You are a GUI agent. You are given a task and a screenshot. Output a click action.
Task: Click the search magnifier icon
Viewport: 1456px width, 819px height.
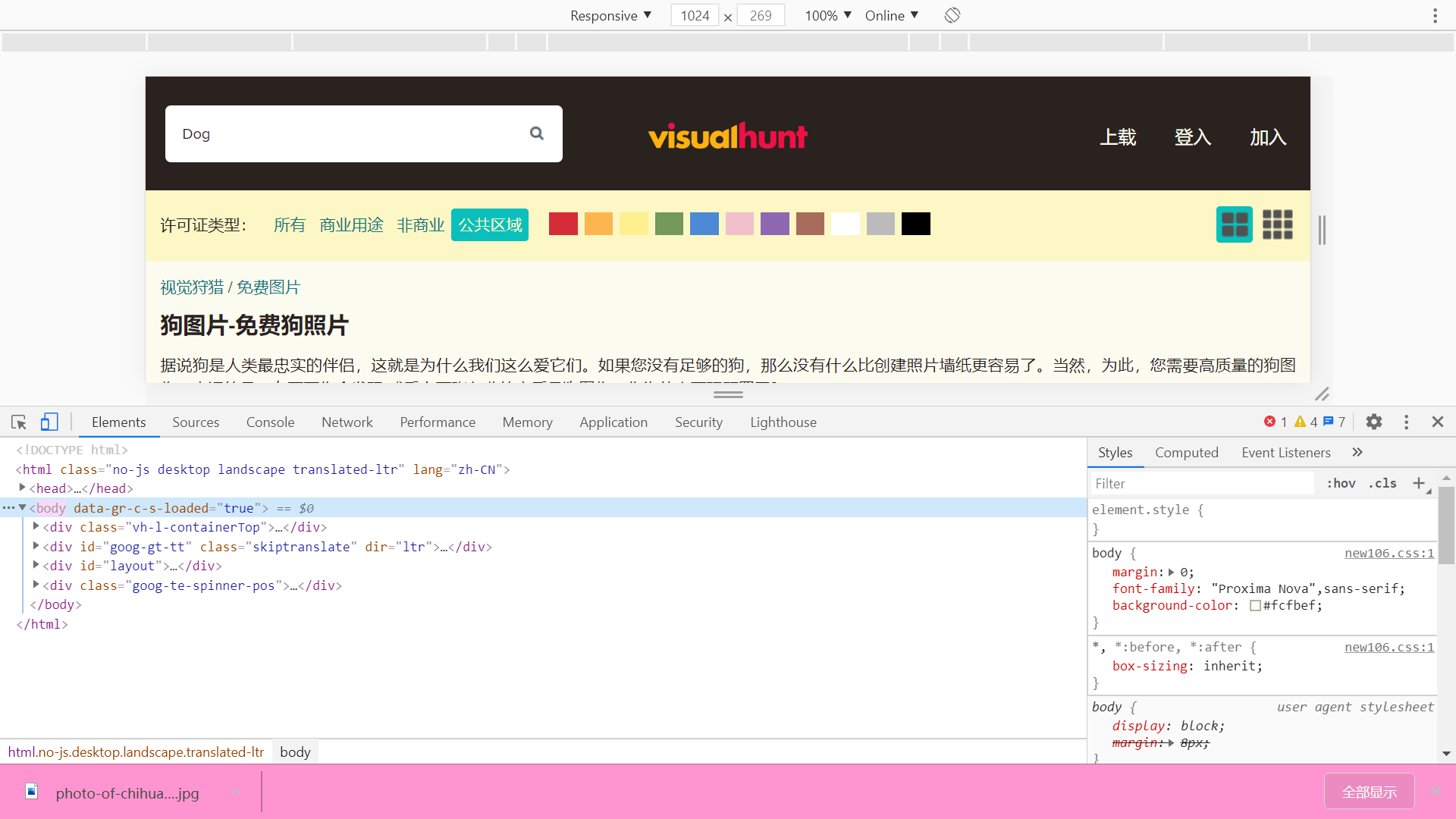click(536, 133)
